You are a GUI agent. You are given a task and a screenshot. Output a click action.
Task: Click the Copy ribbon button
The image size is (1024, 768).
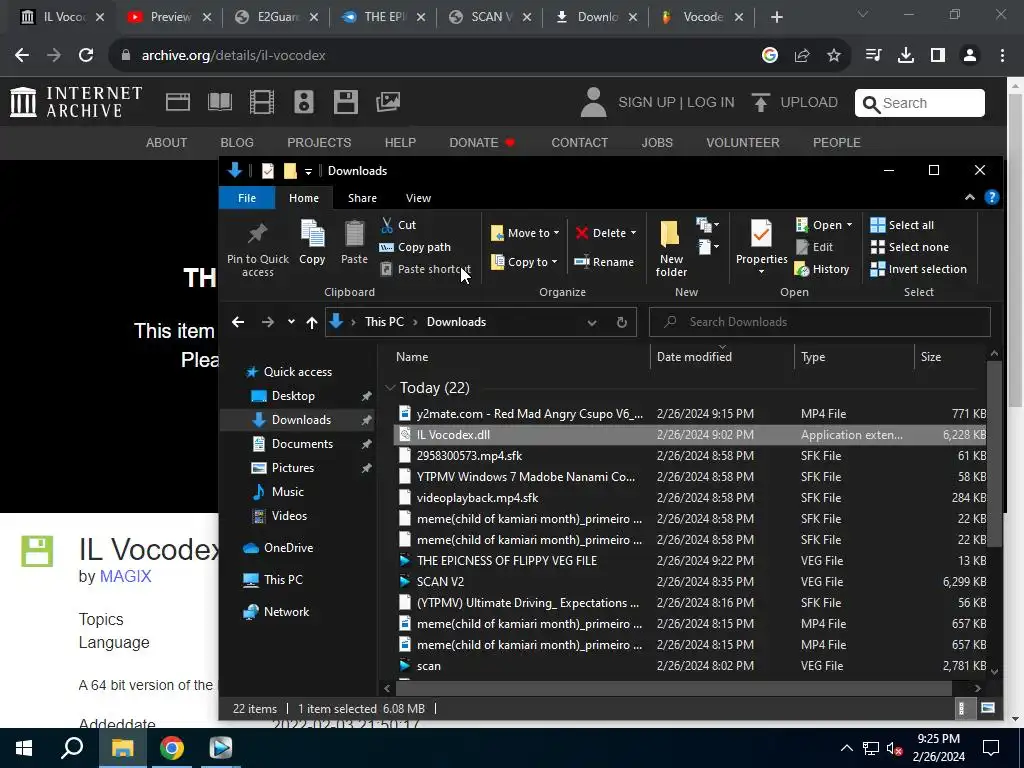[x=312, y=242]
